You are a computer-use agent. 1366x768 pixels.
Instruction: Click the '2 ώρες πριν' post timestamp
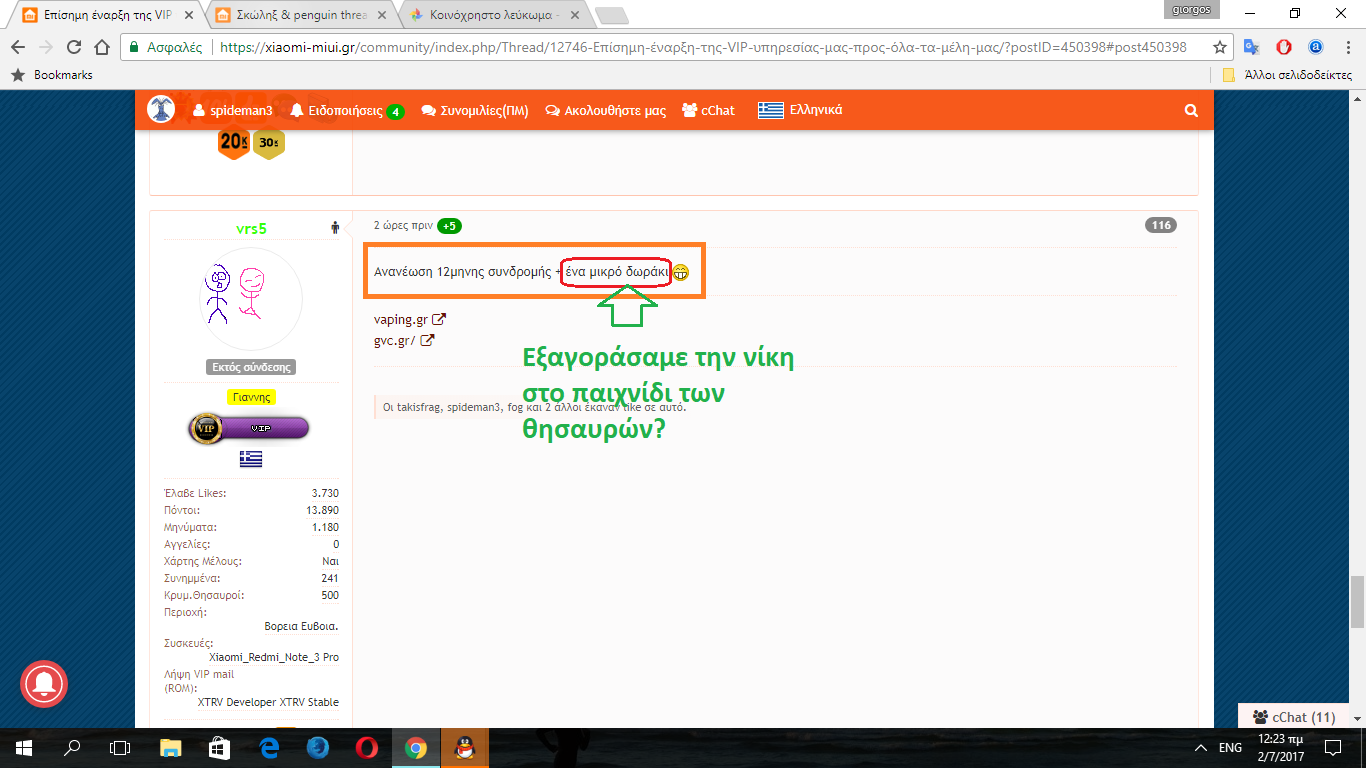pos(403,226)
